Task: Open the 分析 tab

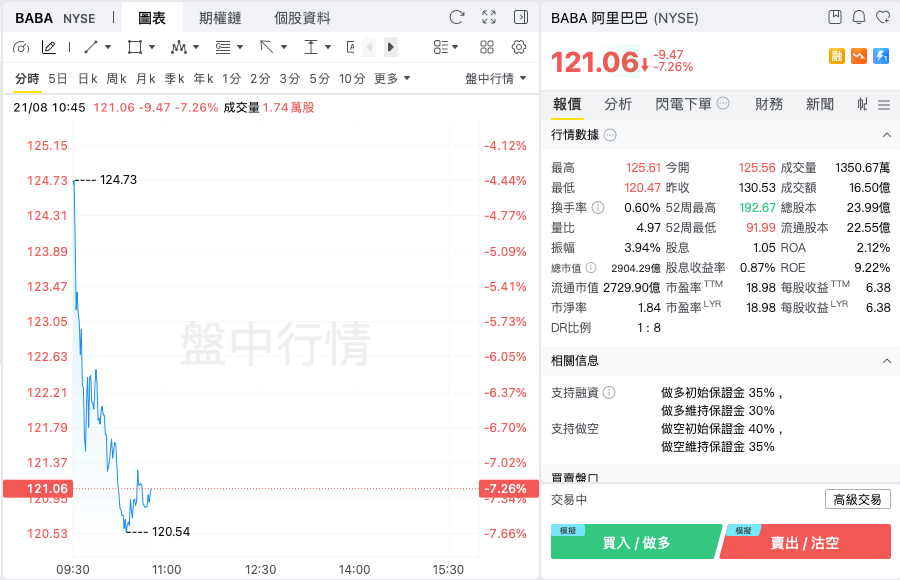Action: click(618, 104)
